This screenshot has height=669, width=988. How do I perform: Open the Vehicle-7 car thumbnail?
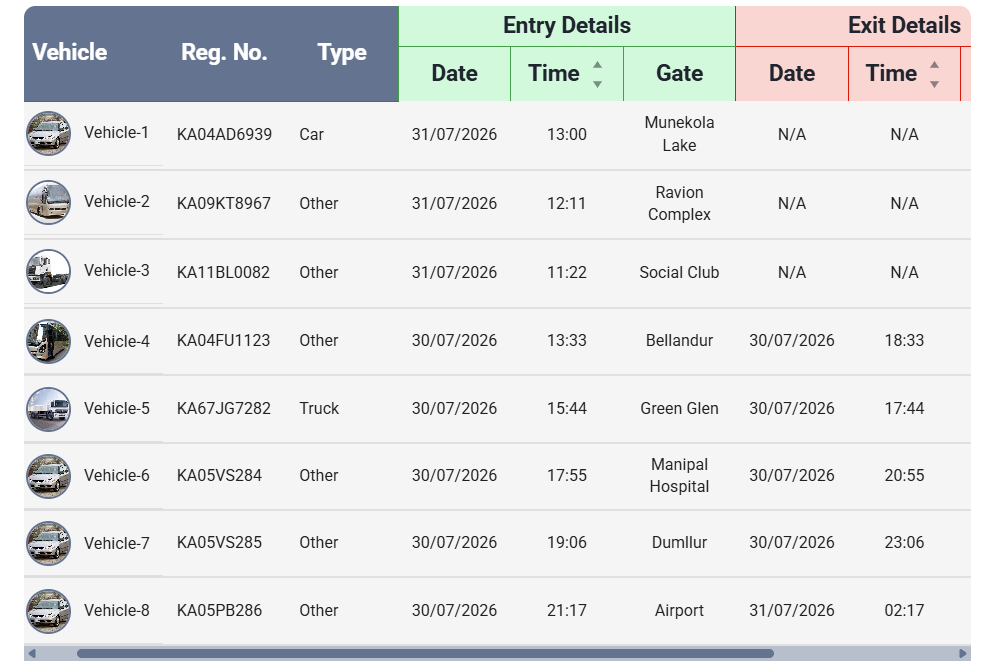pyautogui.click(x=49, y=543)
